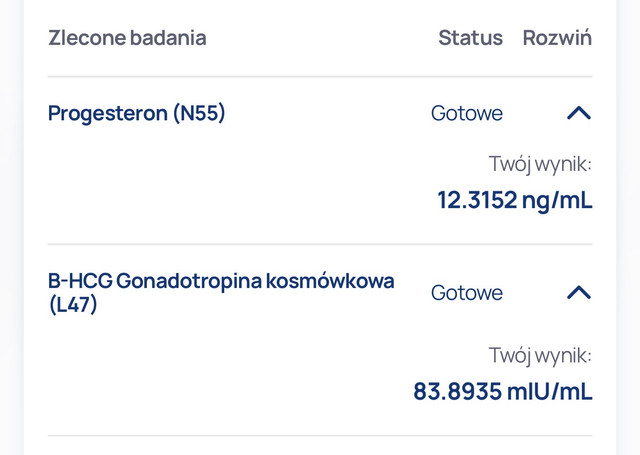This screenshot has height=455, width=640.
Task: Tap the mIU/mL unit text
Action: point(549,391)
